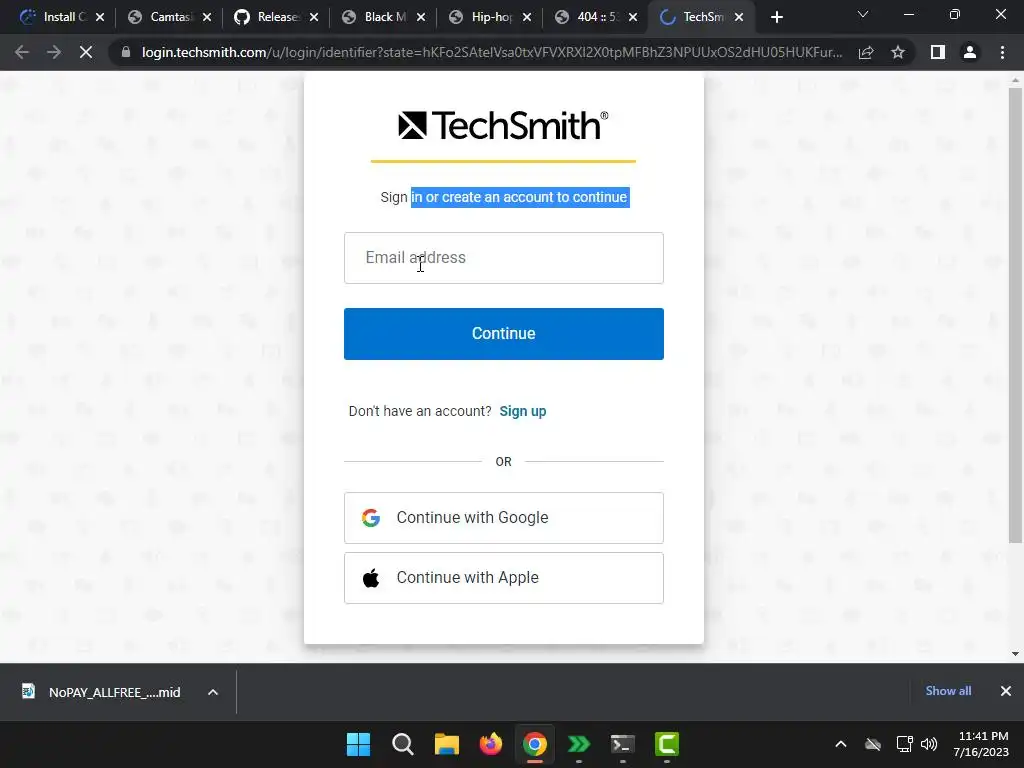
Task: Close the Install tab
Action: [100, 17]
